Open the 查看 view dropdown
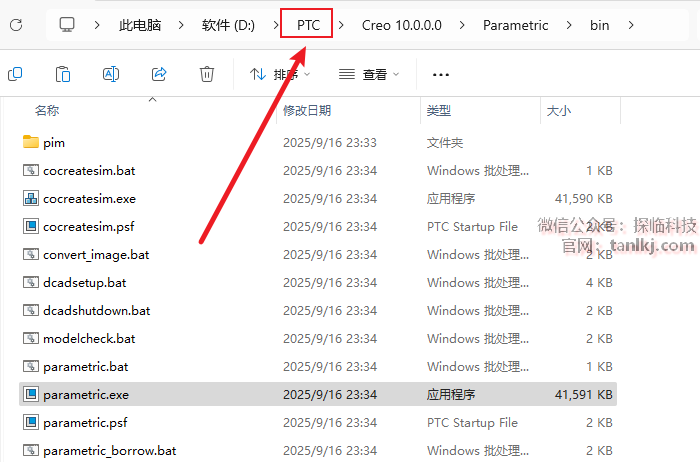Viewport: 700px width, 462px height. click(369, 74)
